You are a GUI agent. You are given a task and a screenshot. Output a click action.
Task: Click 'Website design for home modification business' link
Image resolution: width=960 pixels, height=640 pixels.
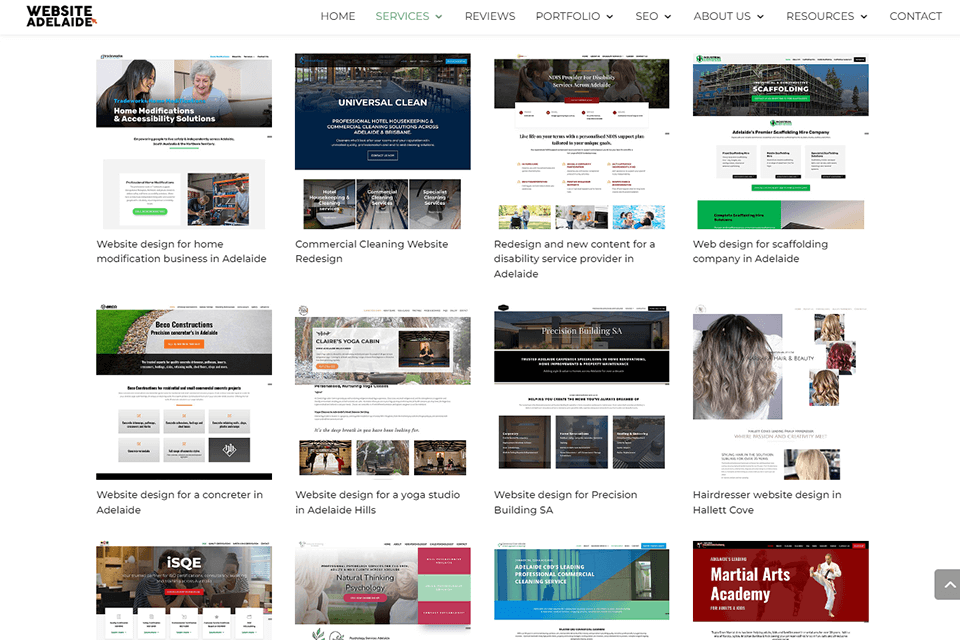(181, 251)
